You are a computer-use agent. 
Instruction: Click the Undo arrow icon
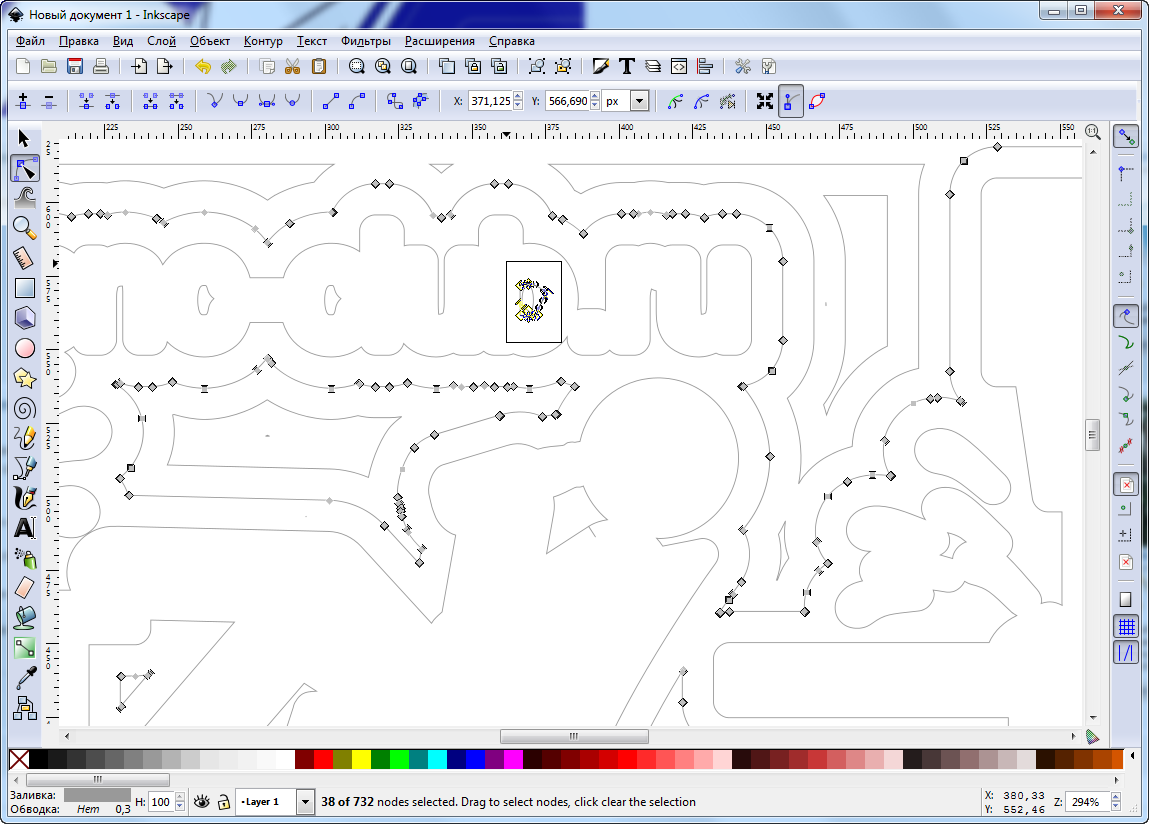[203, 66]
